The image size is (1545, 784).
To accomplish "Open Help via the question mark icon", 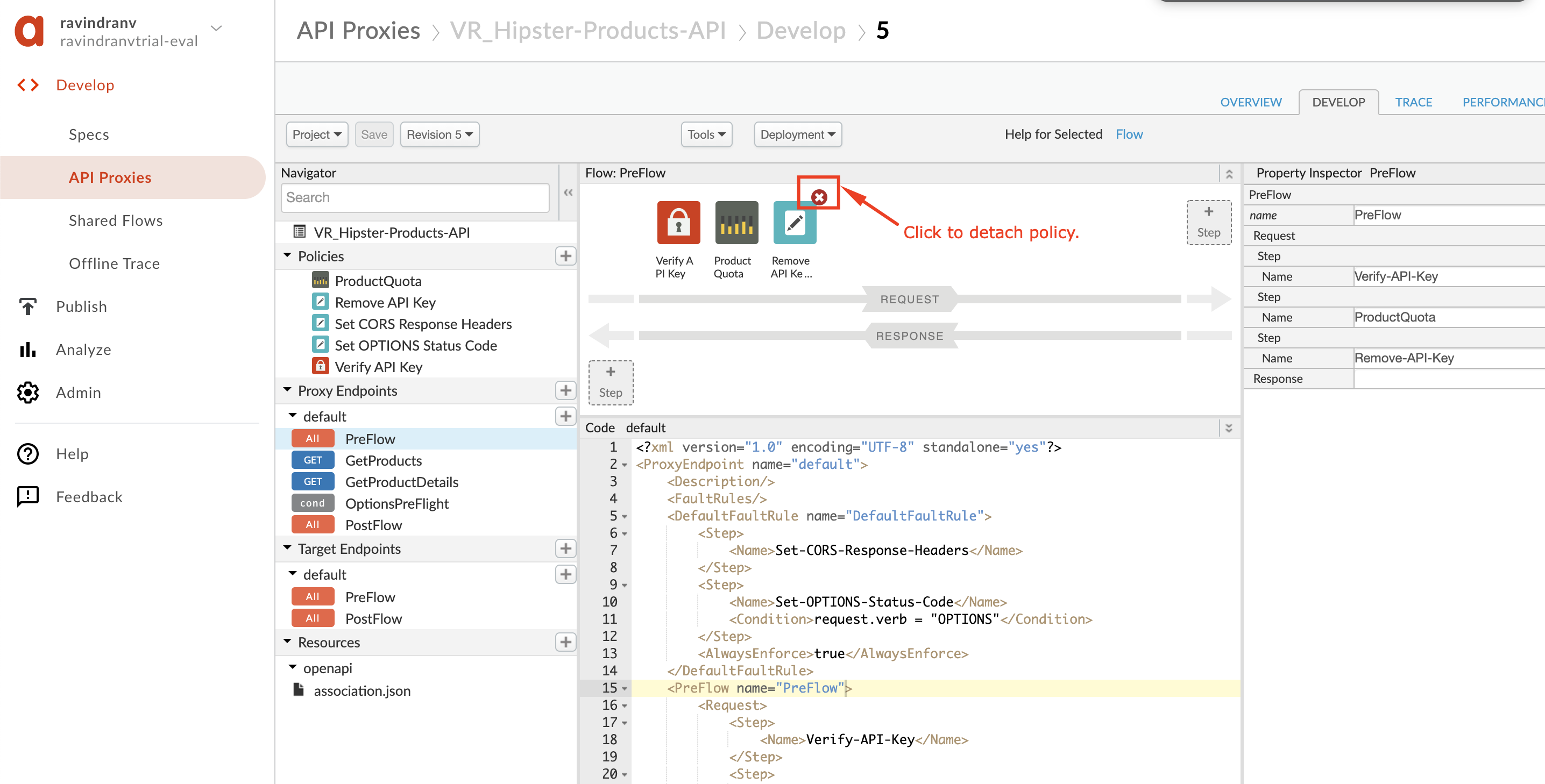I will pyautogui.click(x=27, y=454).
